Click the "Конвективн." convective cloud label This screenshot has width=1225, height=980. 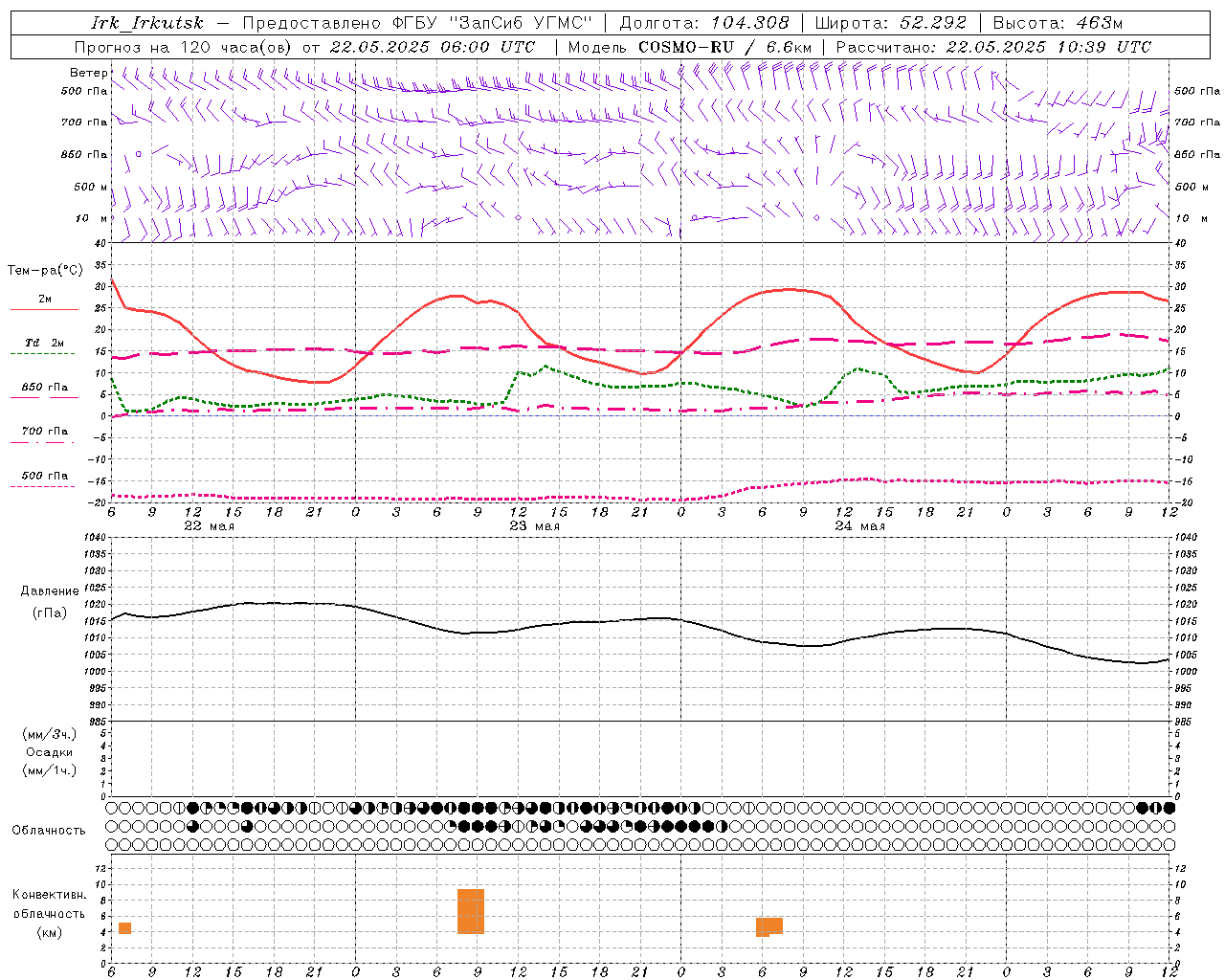tap(50, 895)
